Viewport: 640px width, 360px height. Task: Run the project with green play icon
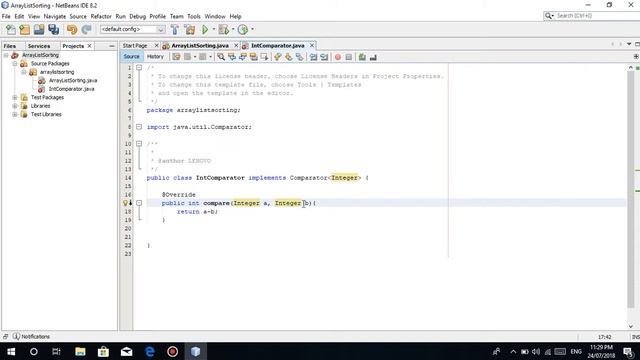point(205,29)
